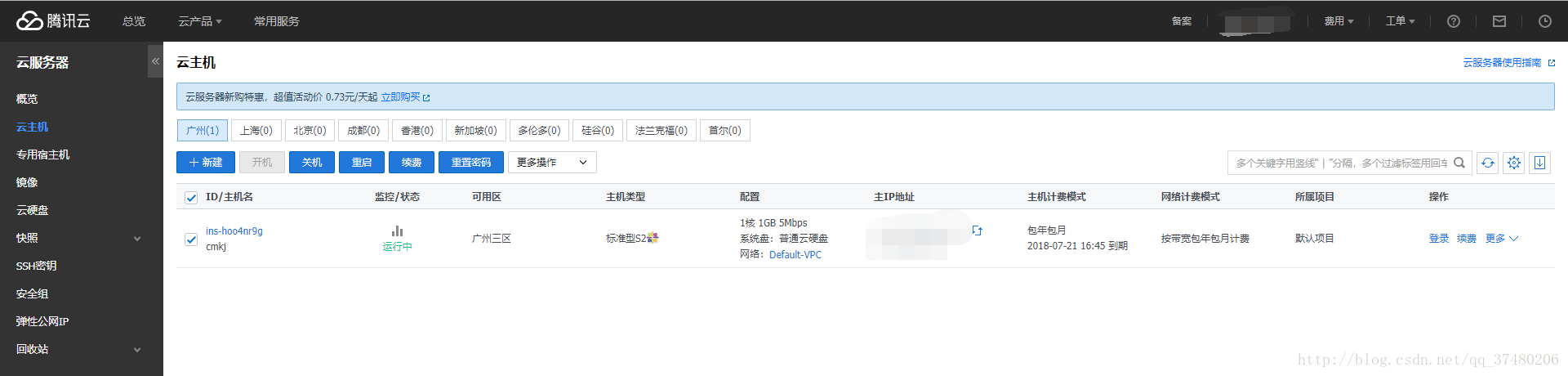Open 云硬盘 in the sidebar
The width and height of the screenshot is (1568, 376).
33,210
